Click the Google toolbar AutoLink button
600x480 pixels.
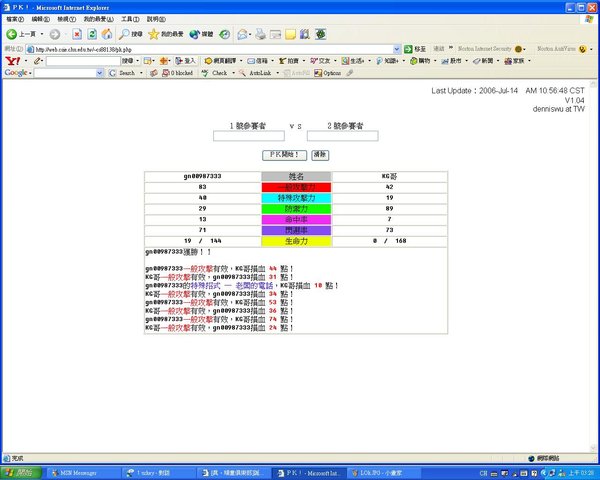click(255, 73)
